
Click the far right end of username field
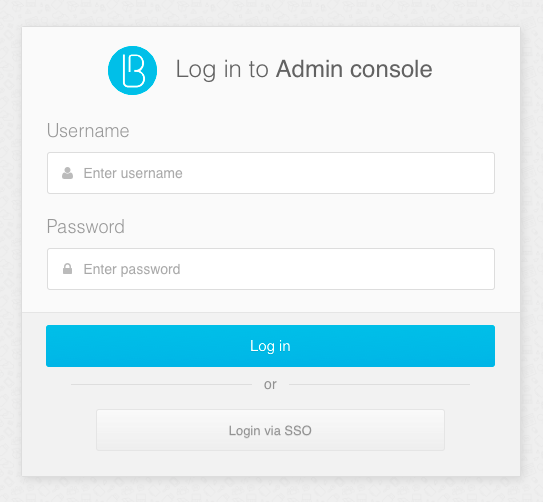487,173
